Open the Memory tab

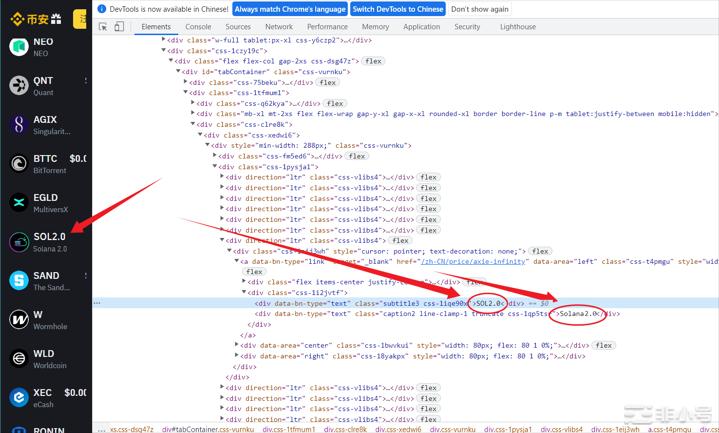375,27
